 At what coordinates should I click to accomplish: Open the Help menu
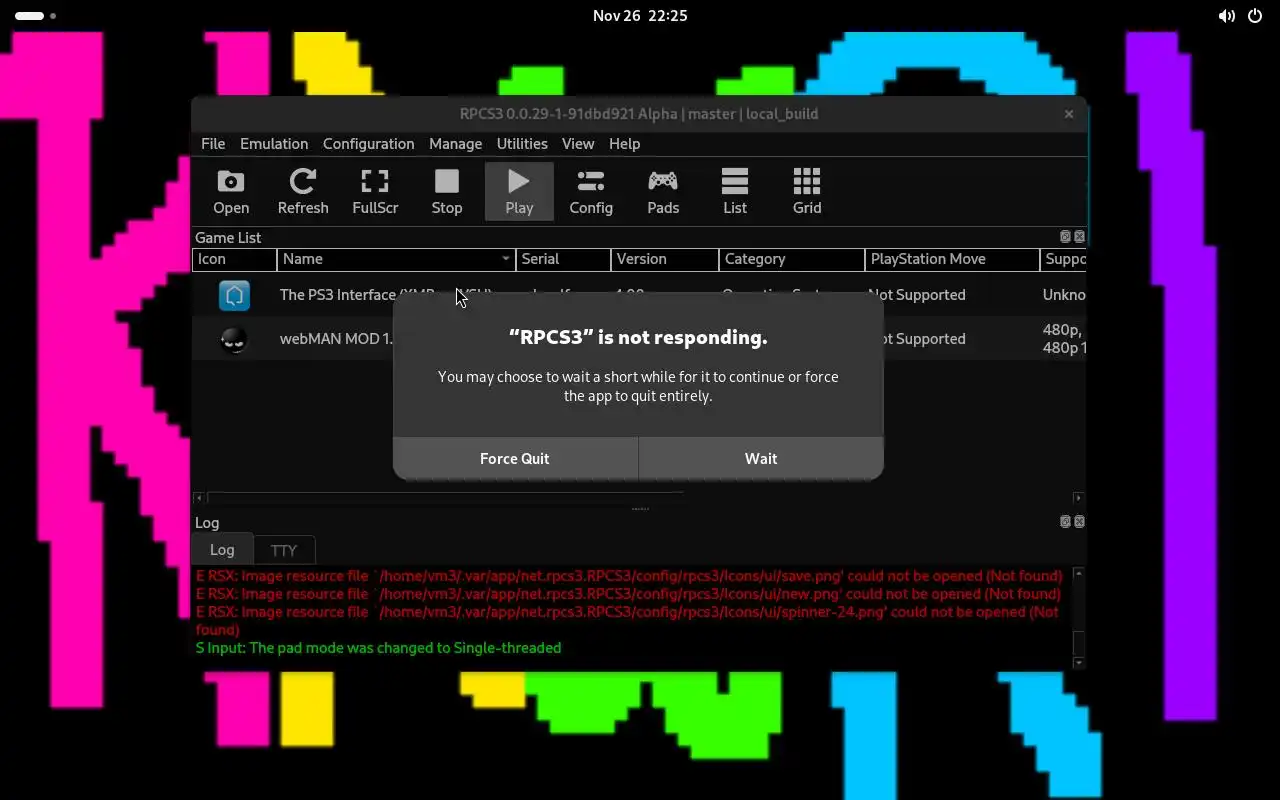coord(624,144)
